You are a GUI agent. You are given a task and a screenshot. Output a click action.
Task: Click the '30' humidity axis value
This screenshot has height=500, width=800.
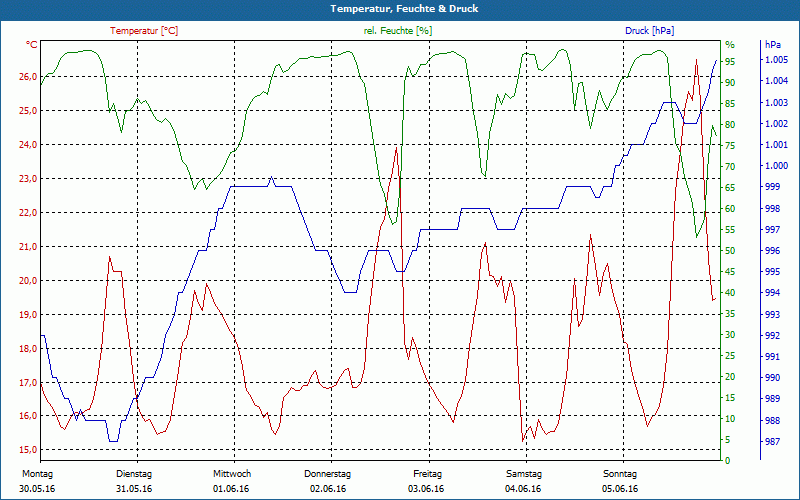click(730, 335)
